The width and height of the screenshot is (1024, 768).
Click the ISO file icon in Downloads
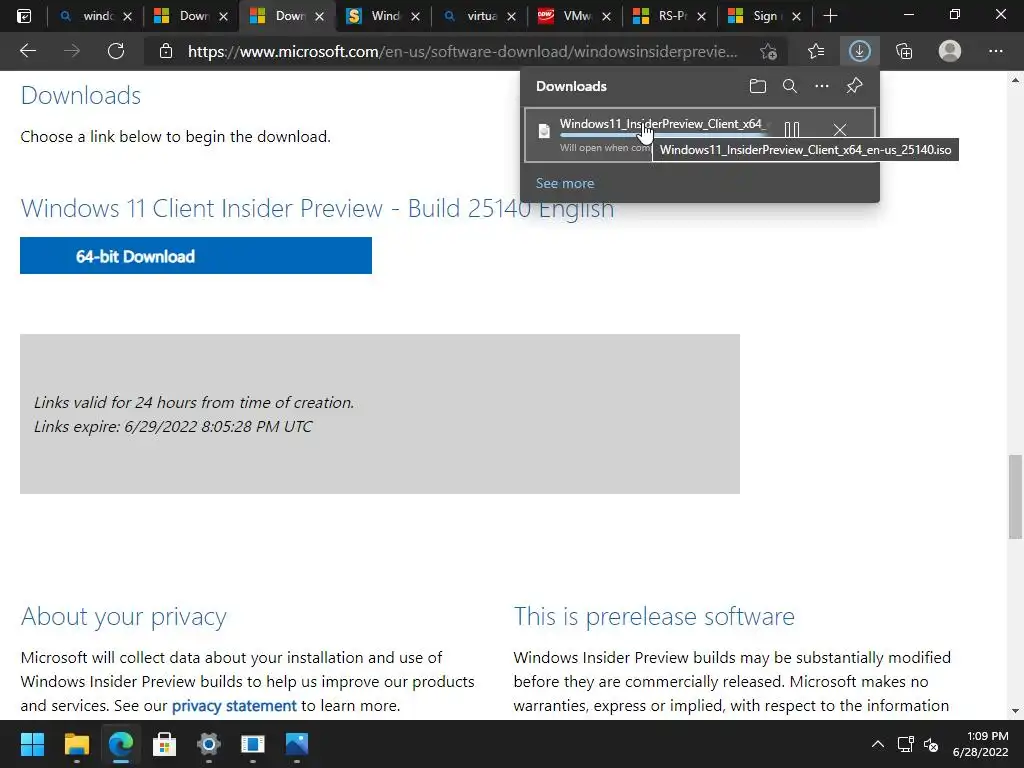point(543,131)
